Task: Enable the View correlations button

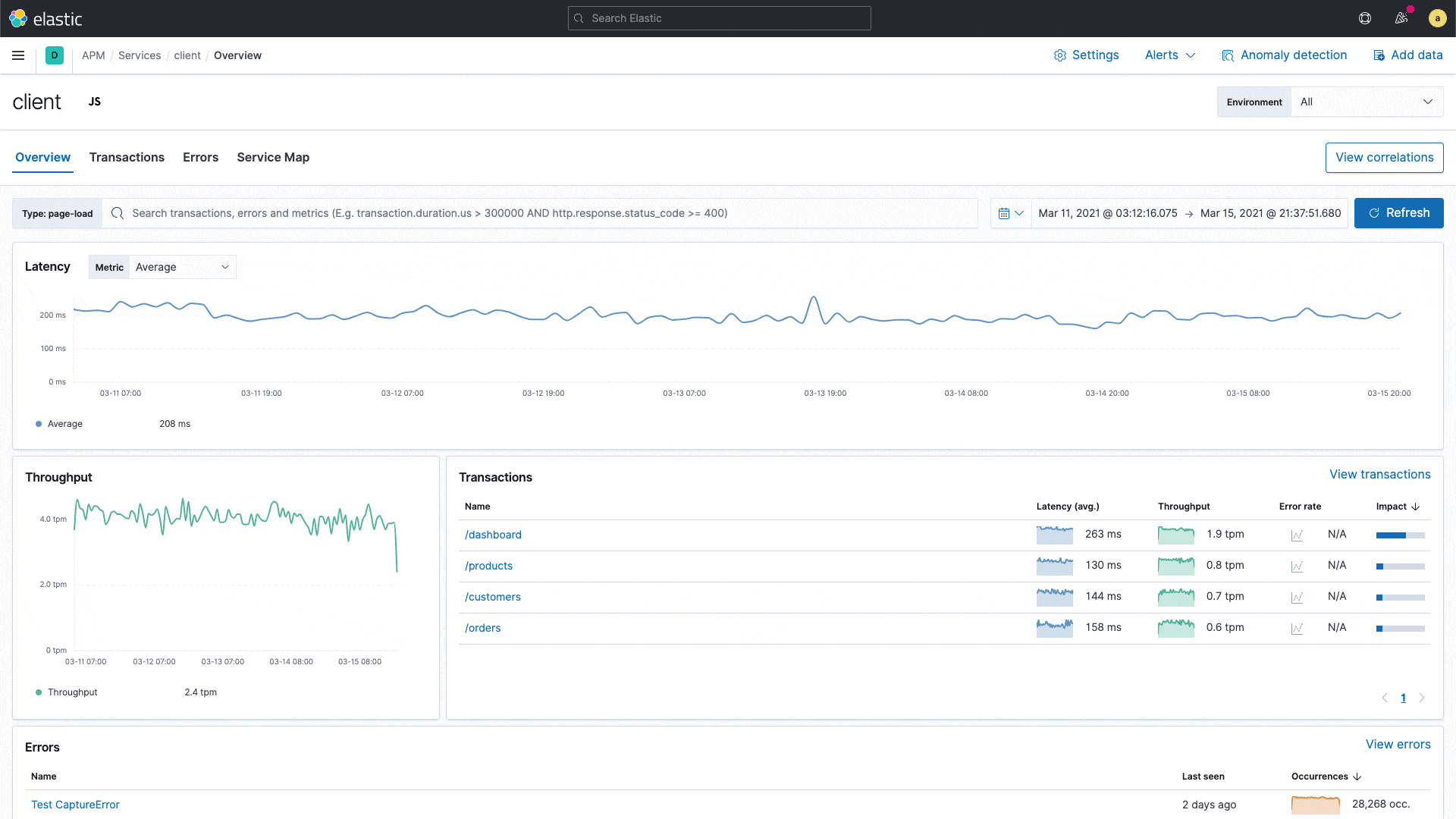Action: tap(1385, 157)
